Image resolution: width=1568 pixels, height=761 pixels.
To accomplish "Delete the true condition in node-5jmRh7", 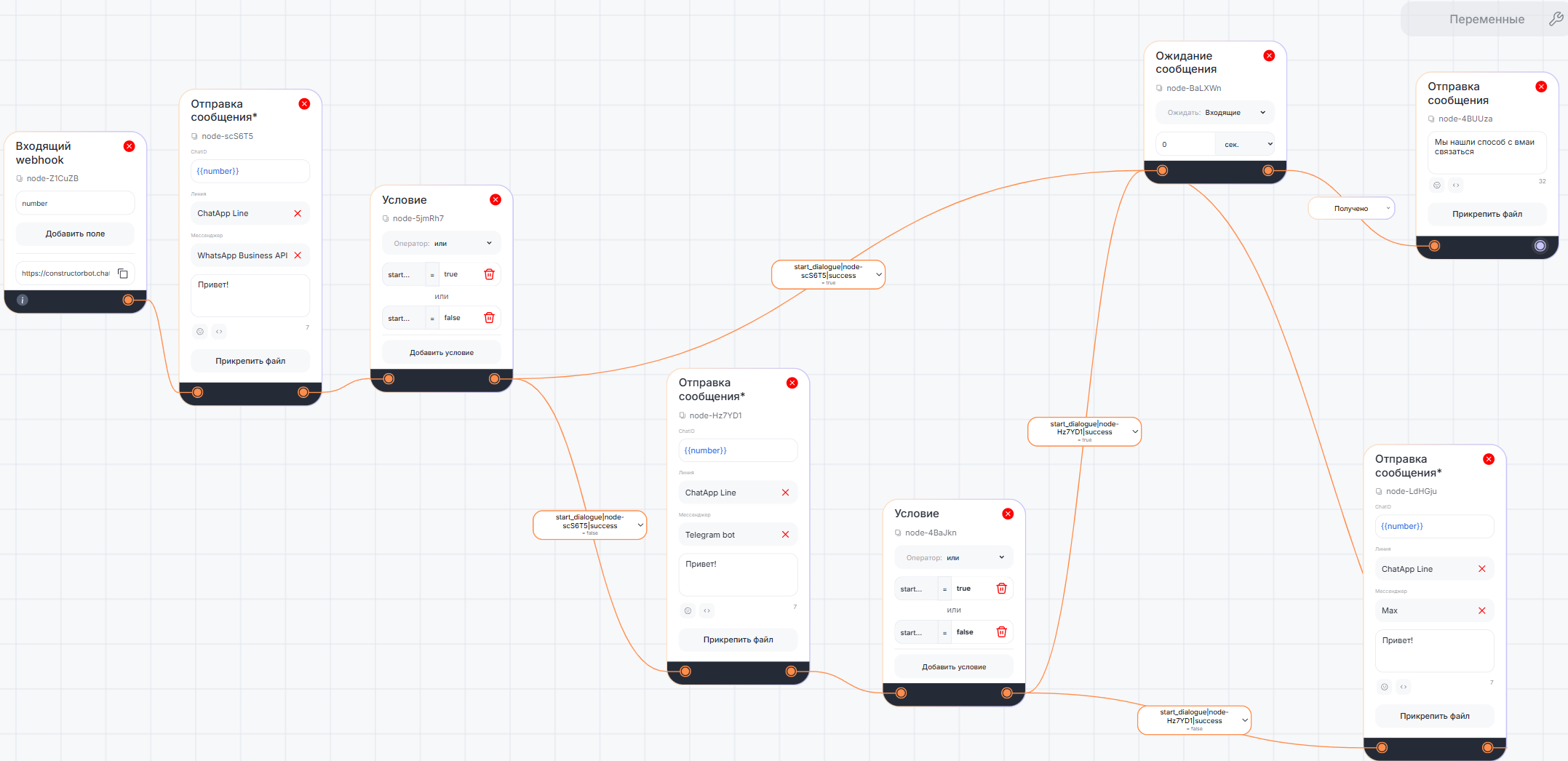I will (489, 274).
